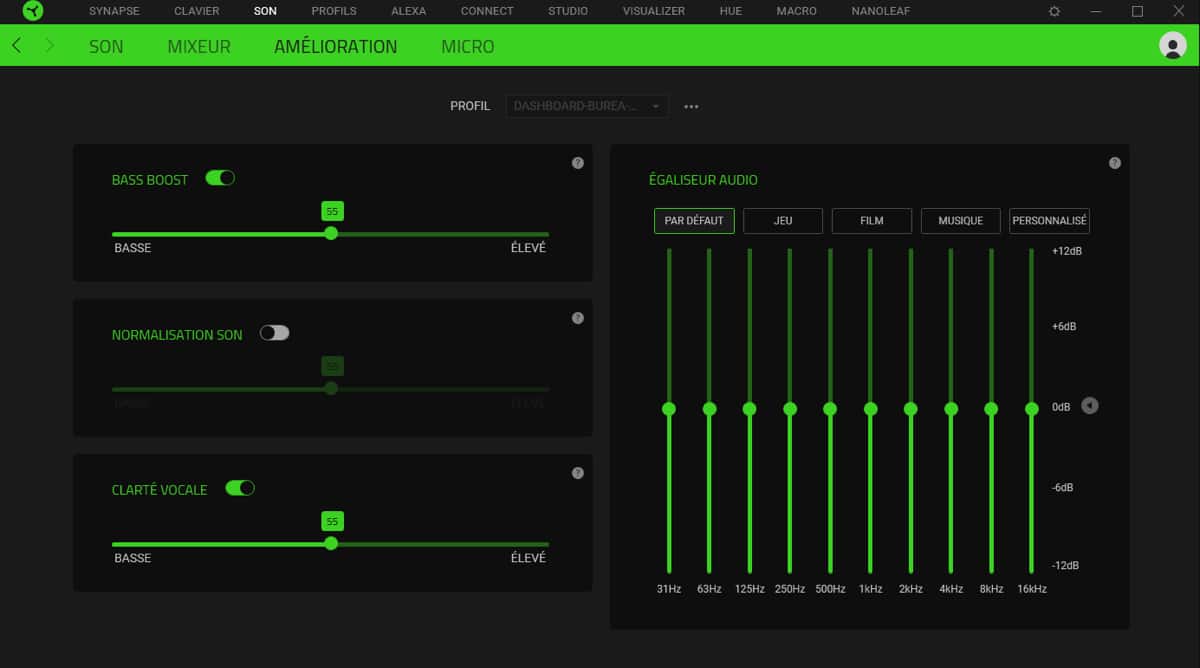Viewport: 1200px width, 668px height.
Task: Click the Égaliseur Audio heading
Action: coord(703,180)
